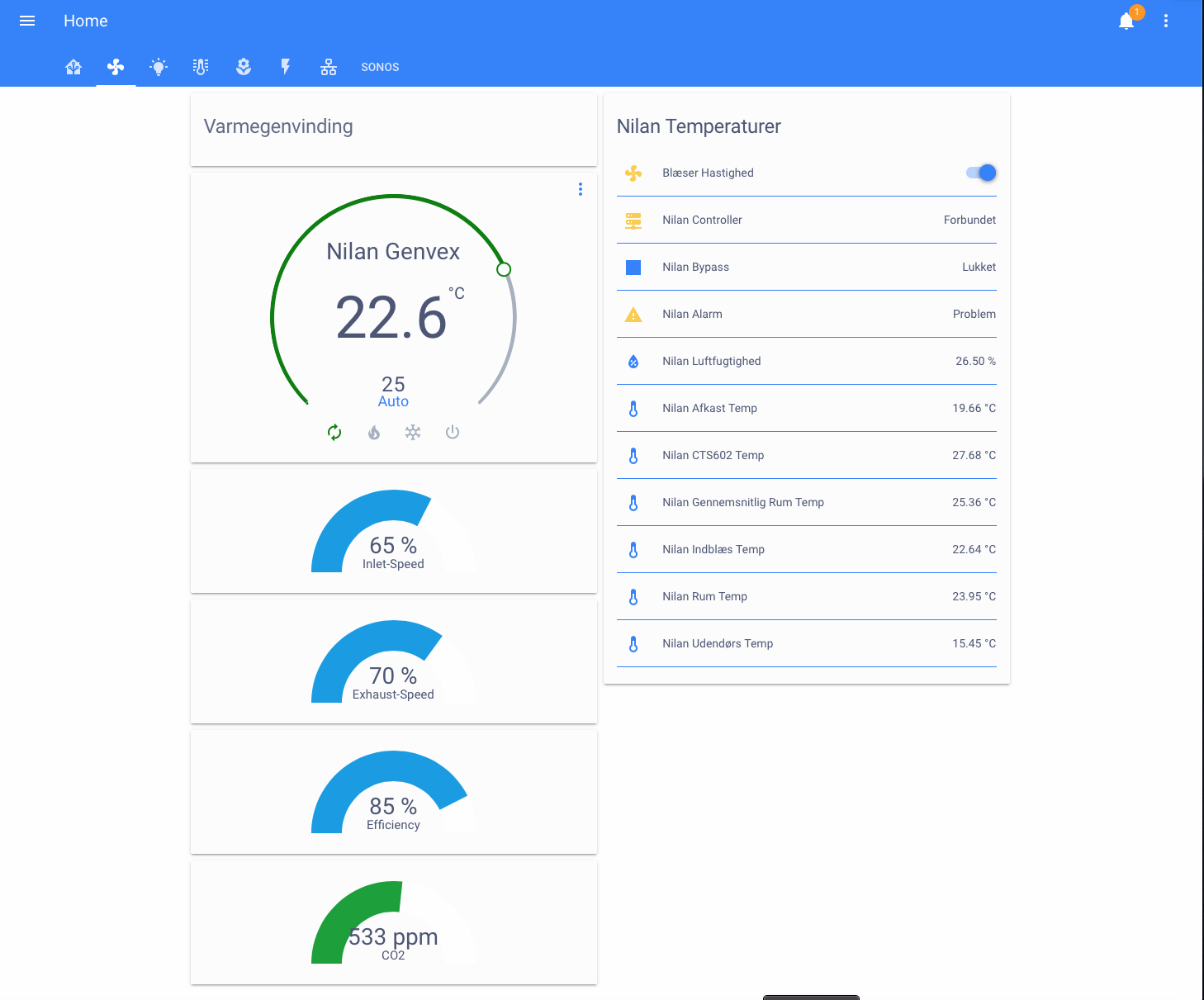Set thermostat to cool snowflake mode
The width and height of the screenshot is (1204, 1000).
point(413,432)
